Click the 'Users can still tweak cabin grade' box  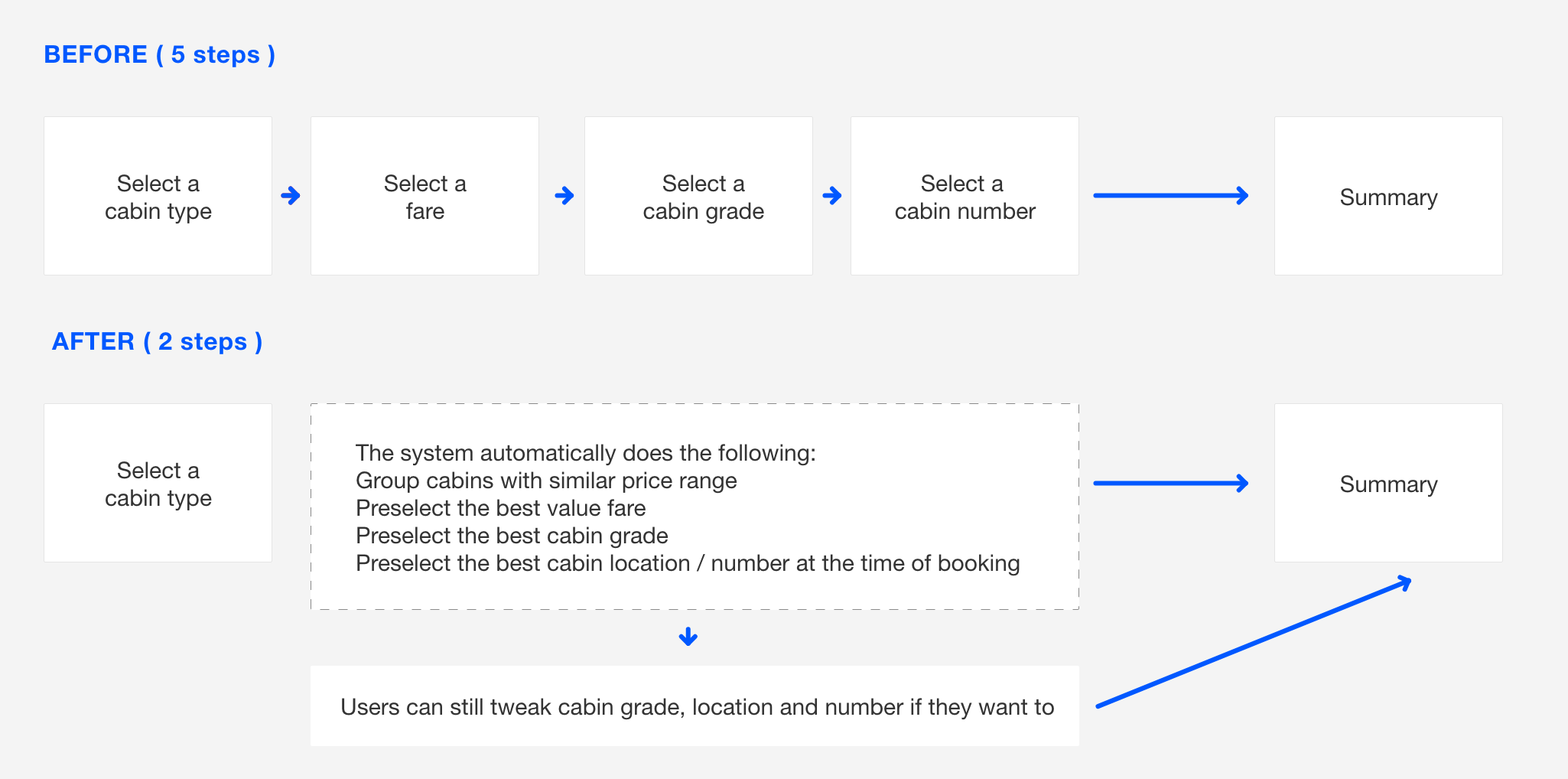tap(695, 706)
